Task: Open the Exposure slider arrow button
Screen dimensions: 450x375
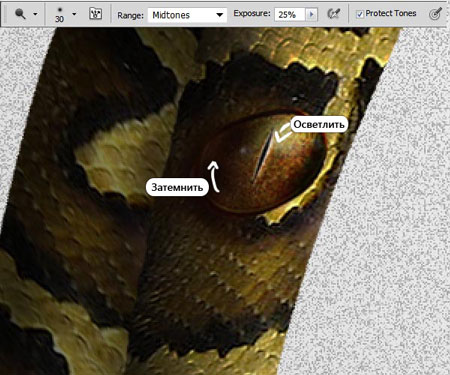Action: [312, 14]
